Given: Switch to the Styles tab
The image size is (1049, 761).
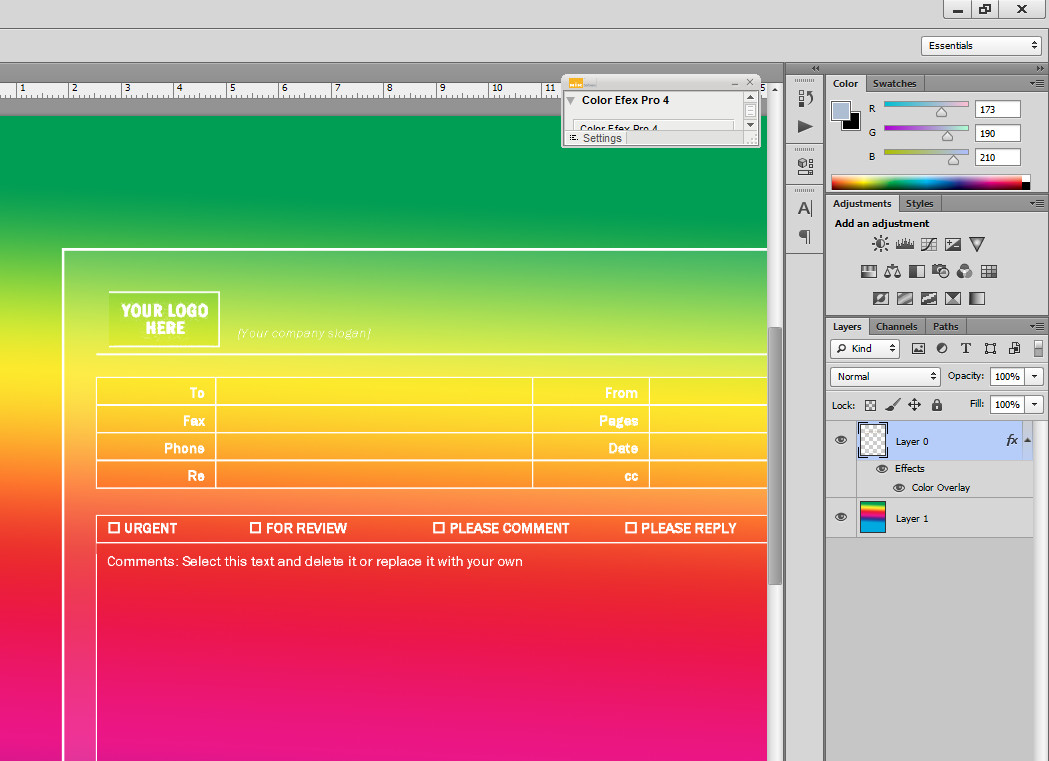Looking at the screenshot, I should (919, 203).
